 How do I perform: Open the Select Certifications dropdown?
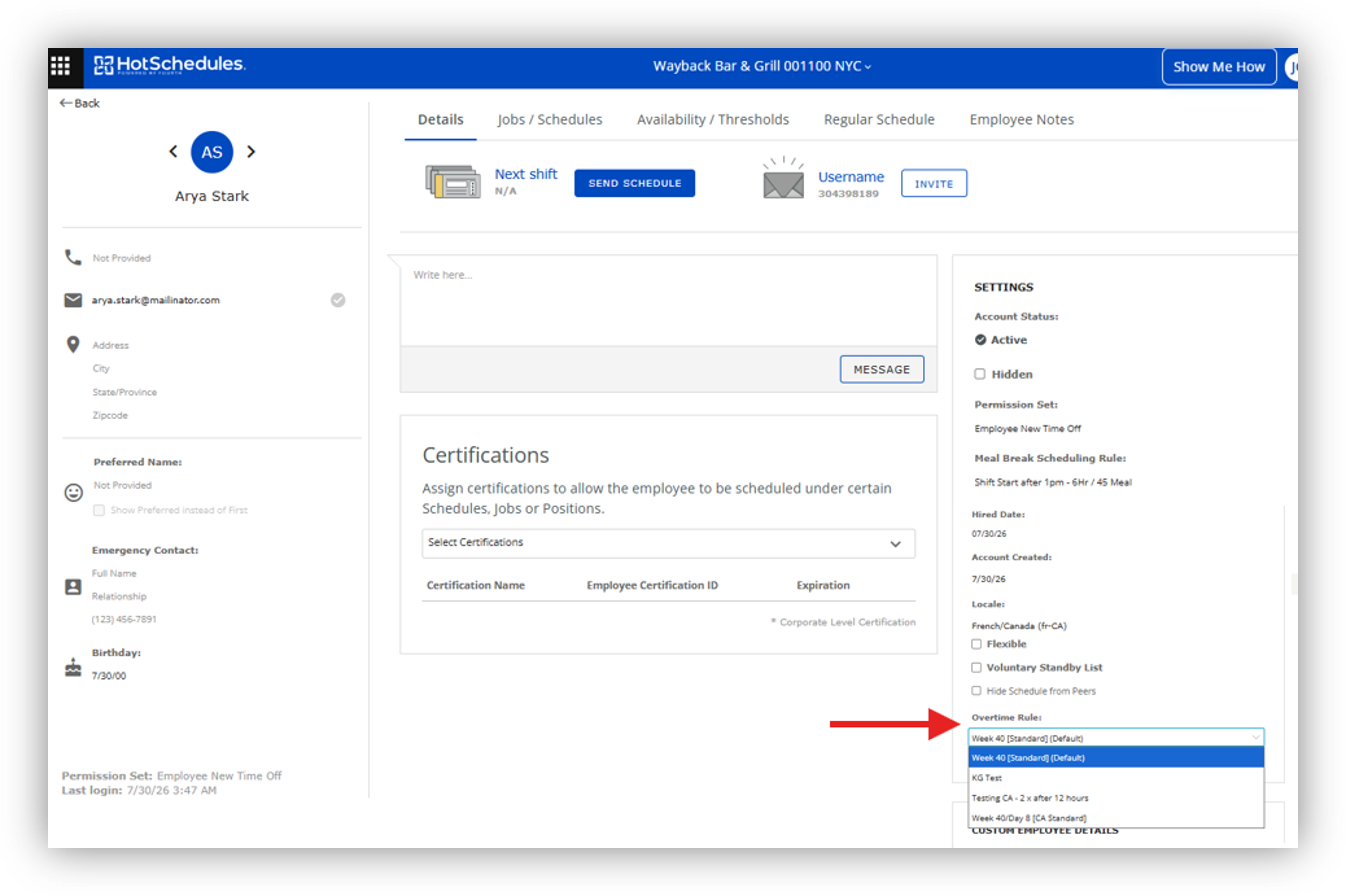[668, 543]
